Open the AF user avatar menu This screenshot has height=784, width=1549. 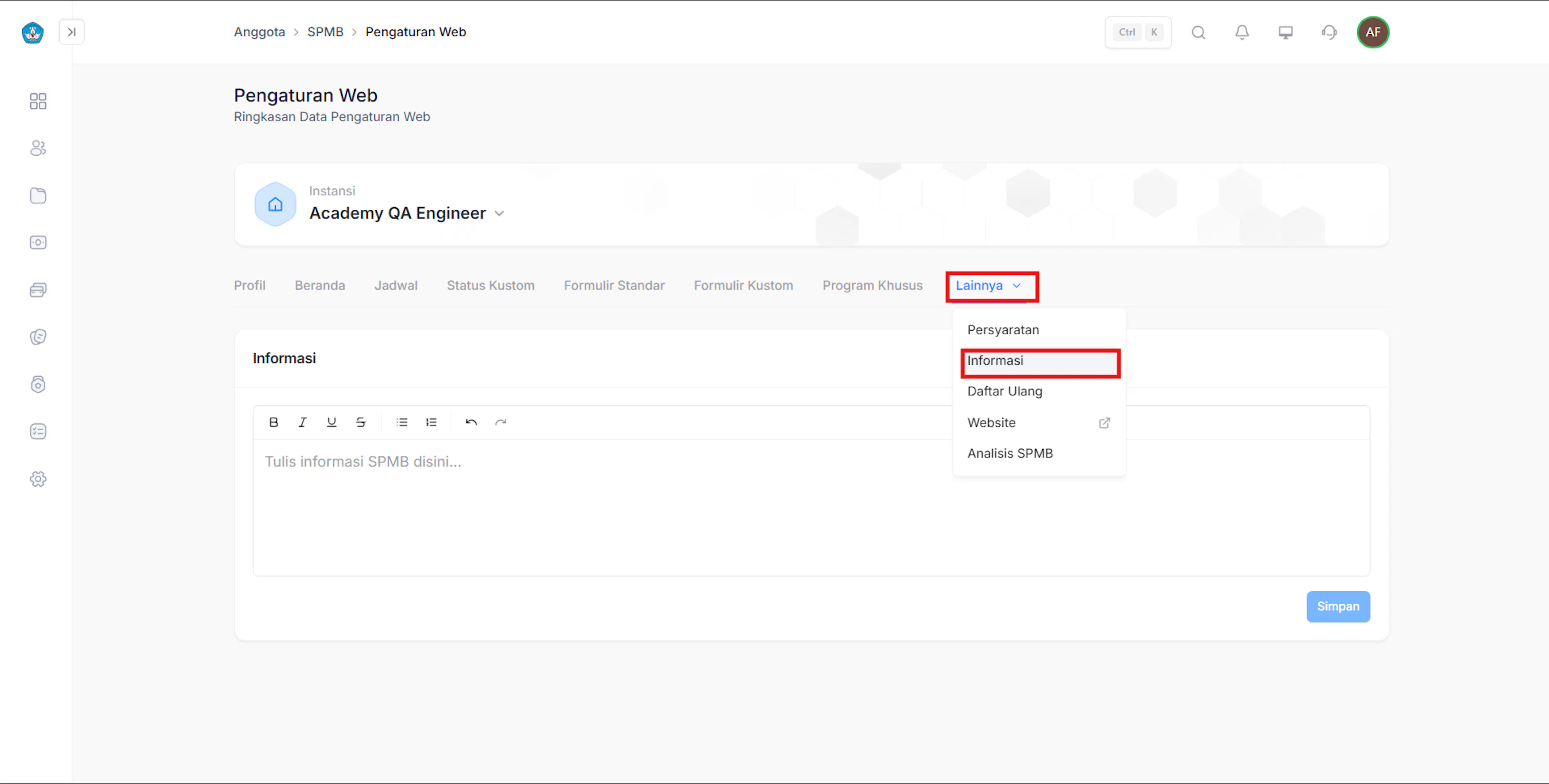pos(1373,33)
